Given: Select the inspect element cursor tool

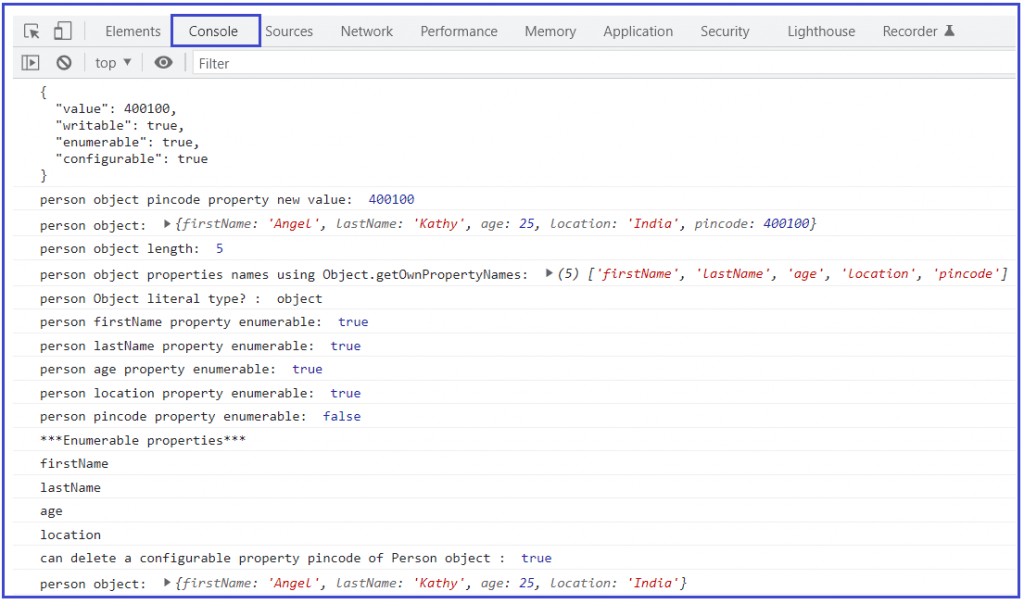Looking at the screenshot, I should click(x=31, y=31).
